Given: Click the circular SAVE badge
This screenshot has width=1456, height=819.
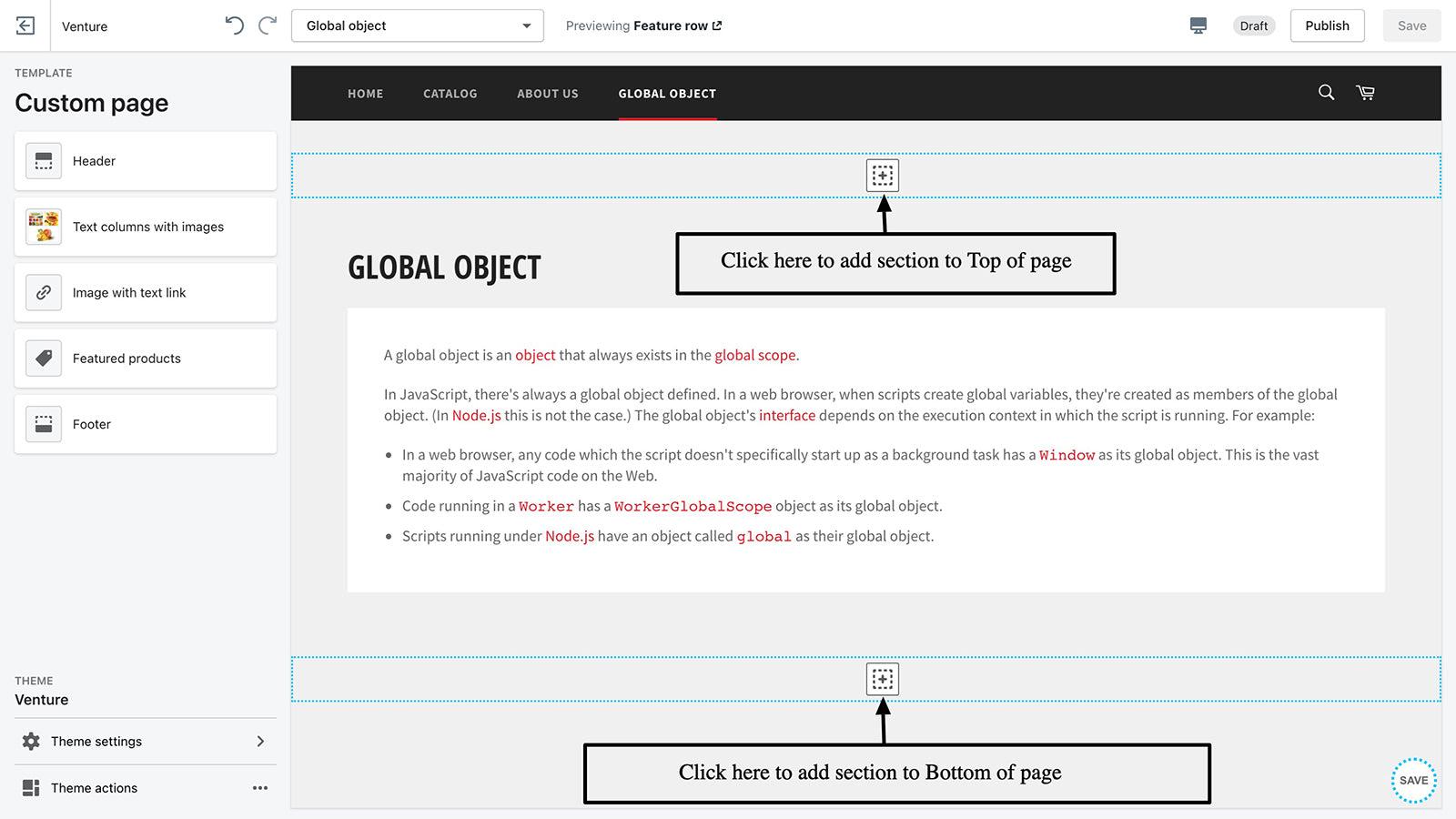Looking at the screenshot, I should [1413, 780].
